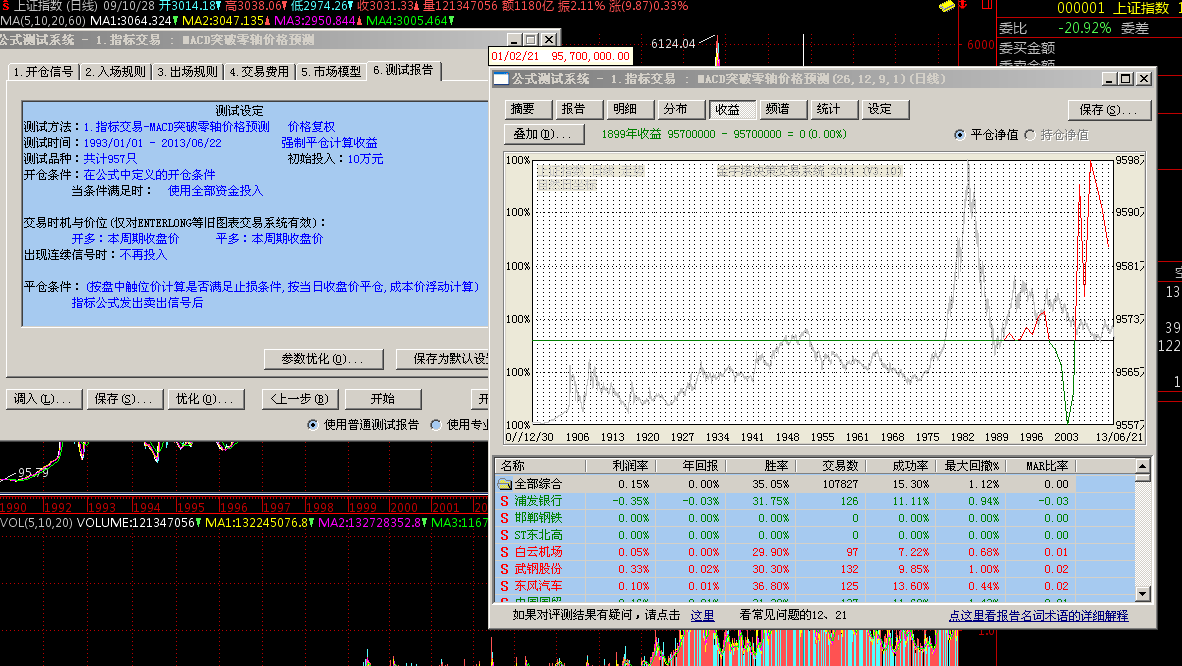Open the 全部综合 folder row icon
Viewport: 1182px width, 666px height.
click(x=505, y=484)
